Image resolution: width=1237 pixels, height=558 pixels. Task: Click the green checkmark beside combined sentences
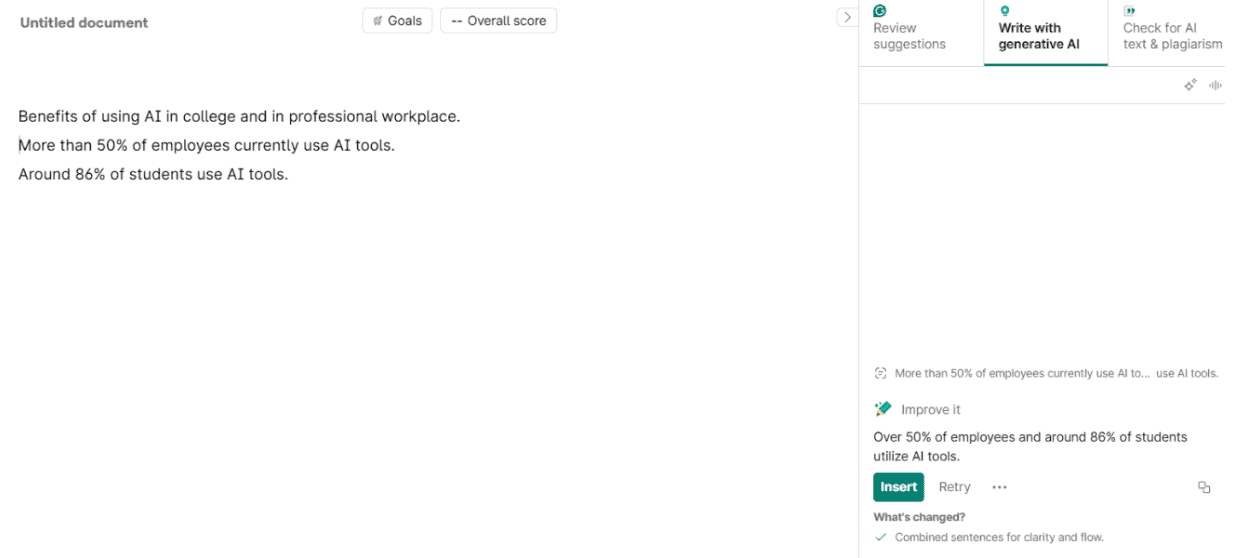880,537
